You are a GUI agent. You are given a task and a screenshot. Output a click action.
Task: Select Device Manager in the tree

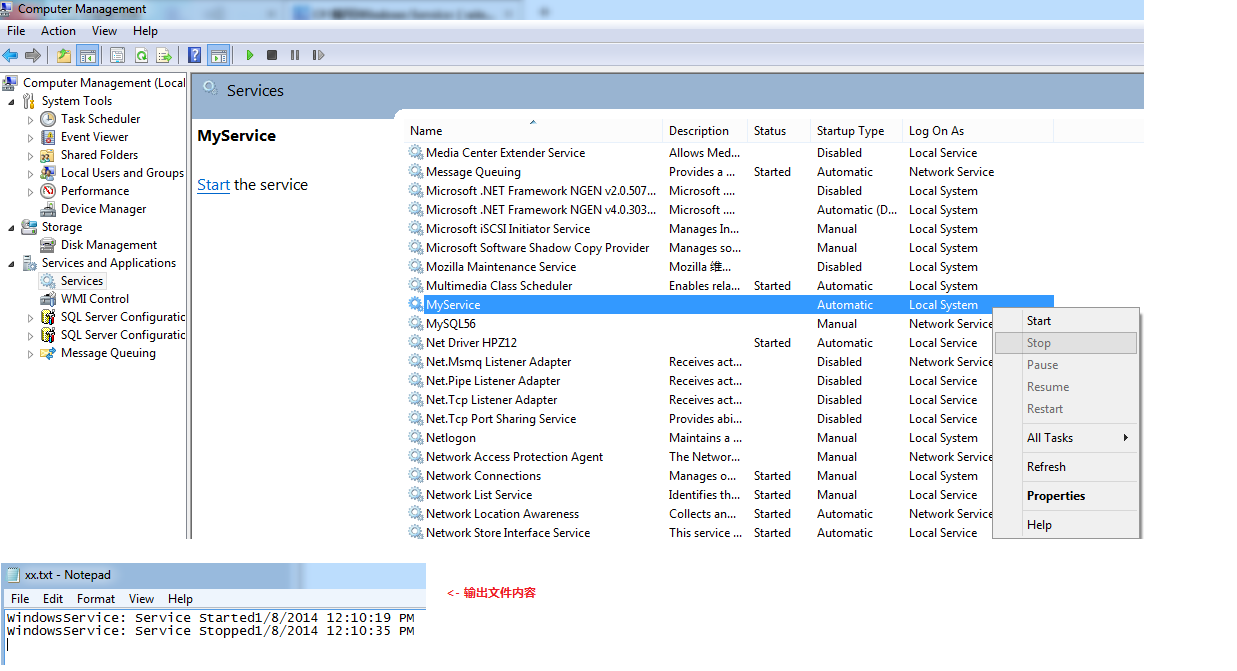[103, 209]
